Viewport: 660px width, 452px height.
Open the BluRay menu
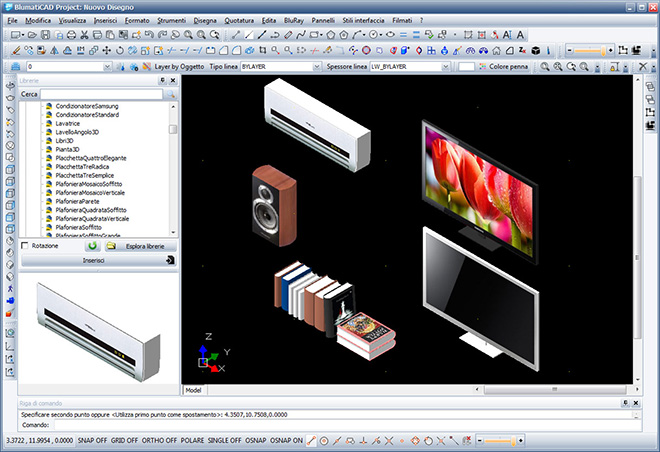295,20
